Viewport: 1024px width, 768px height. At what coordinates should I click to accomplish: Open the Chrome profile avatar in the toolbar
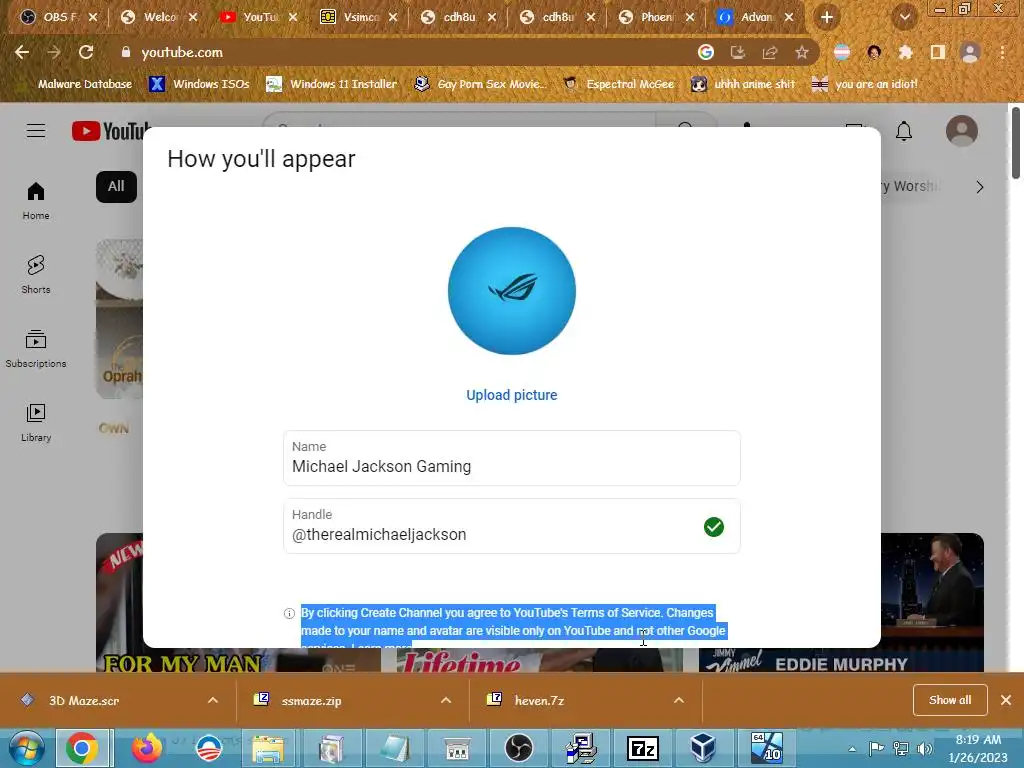[970, 52]
